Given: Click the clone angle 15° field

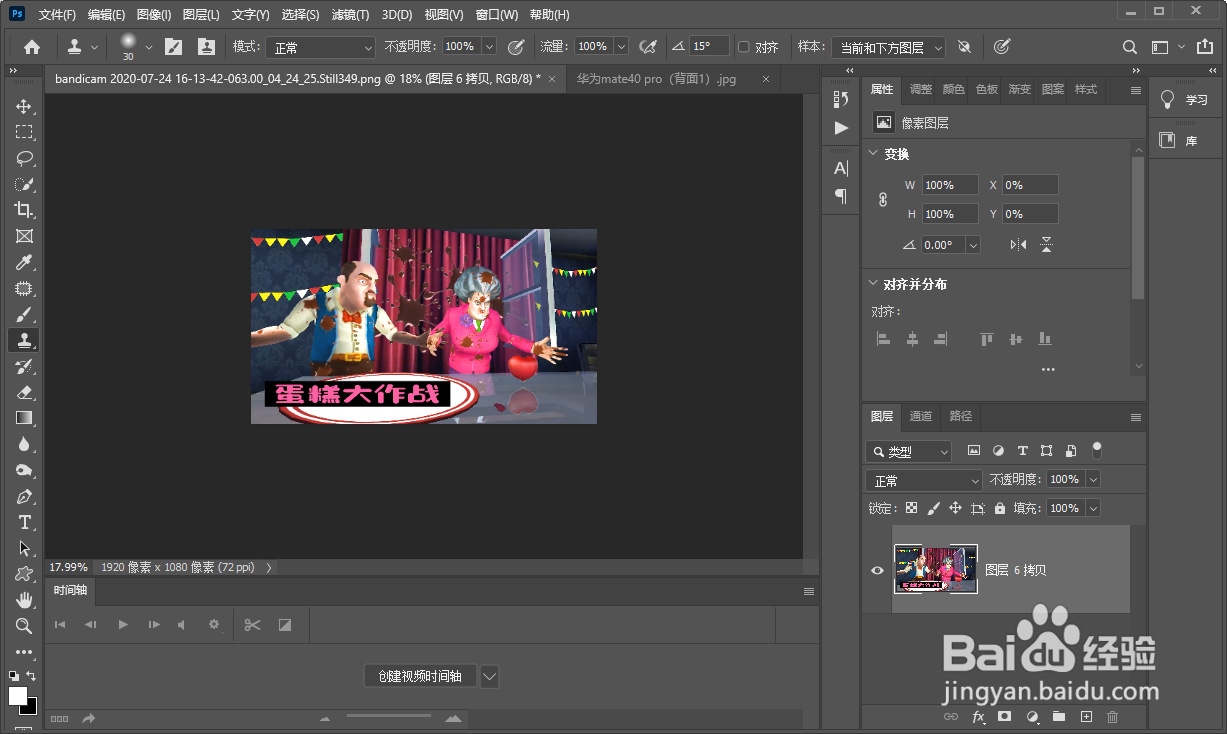Looking at the screenshot, I should tap(709, 47).
